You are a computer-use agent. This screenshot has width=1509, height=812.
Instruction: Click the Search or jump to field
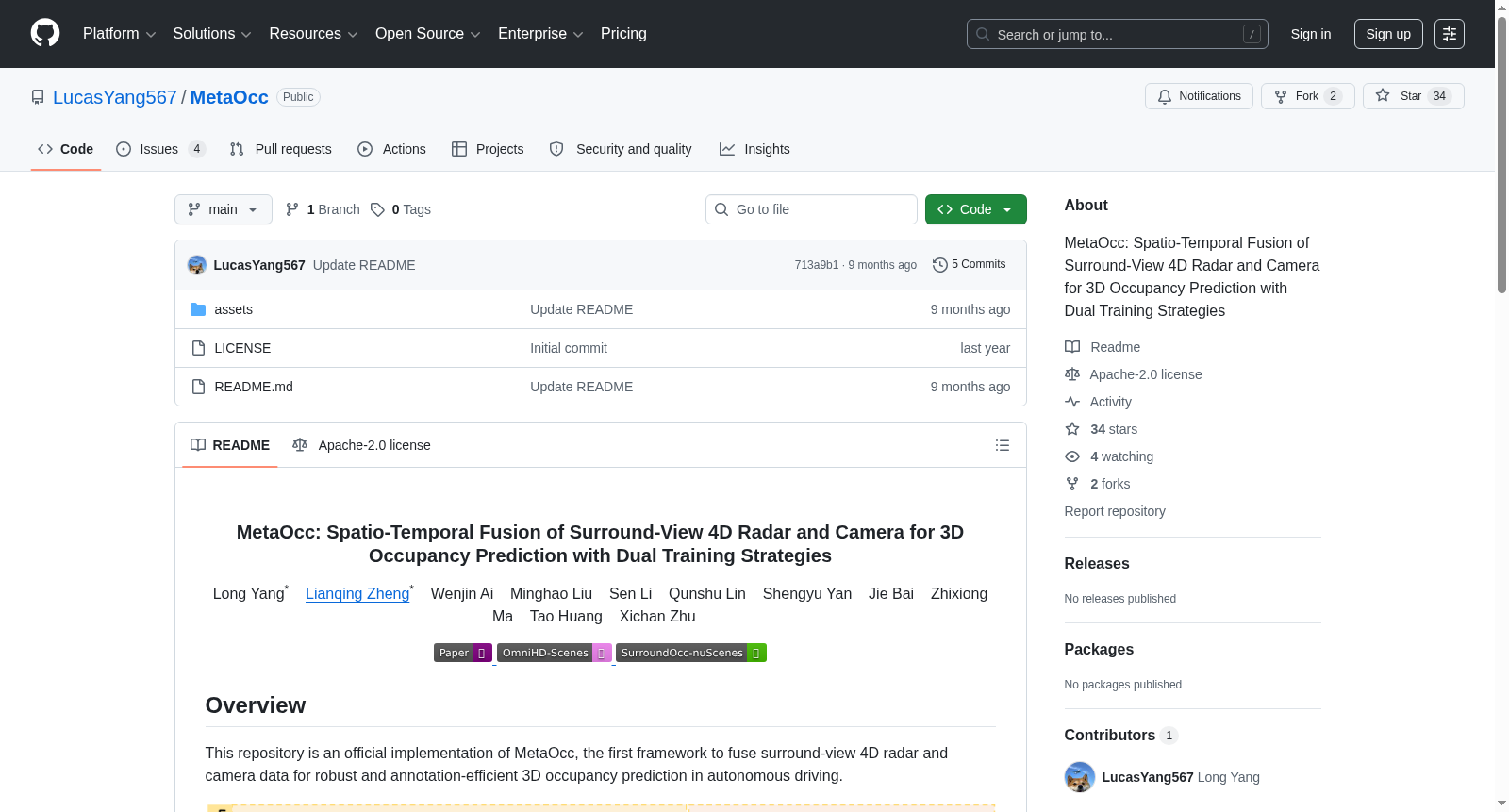tap(1118, 34)
